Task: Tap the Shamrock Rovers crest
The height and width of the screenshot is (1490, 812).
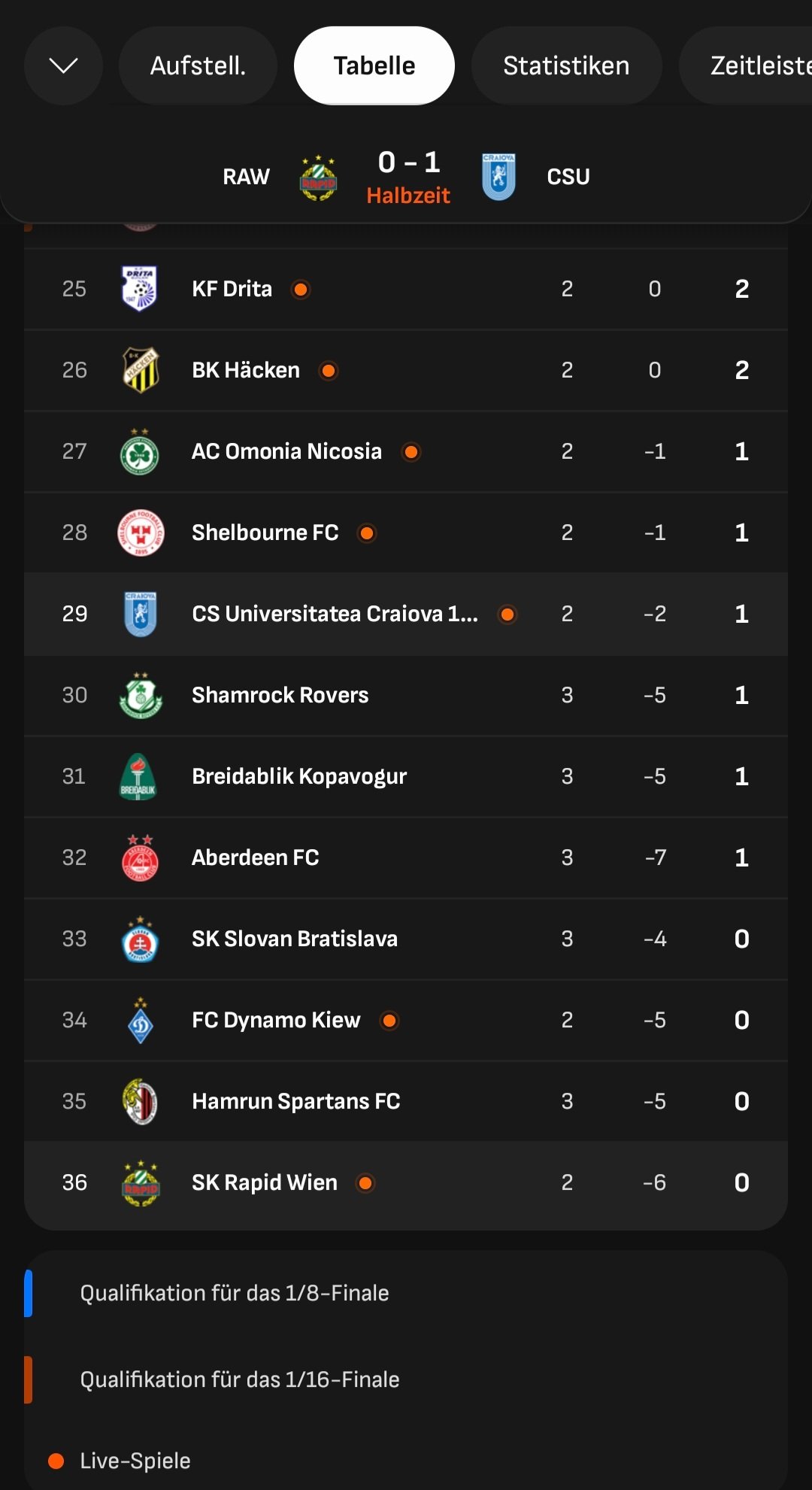Action: point(140,695)
